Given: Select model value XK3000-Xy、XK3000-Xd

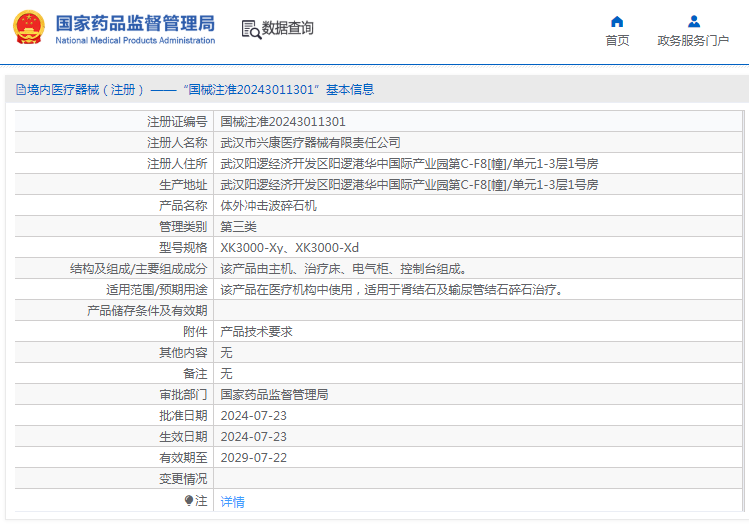Looking at the screenshot, I should (x=289, y=248).
